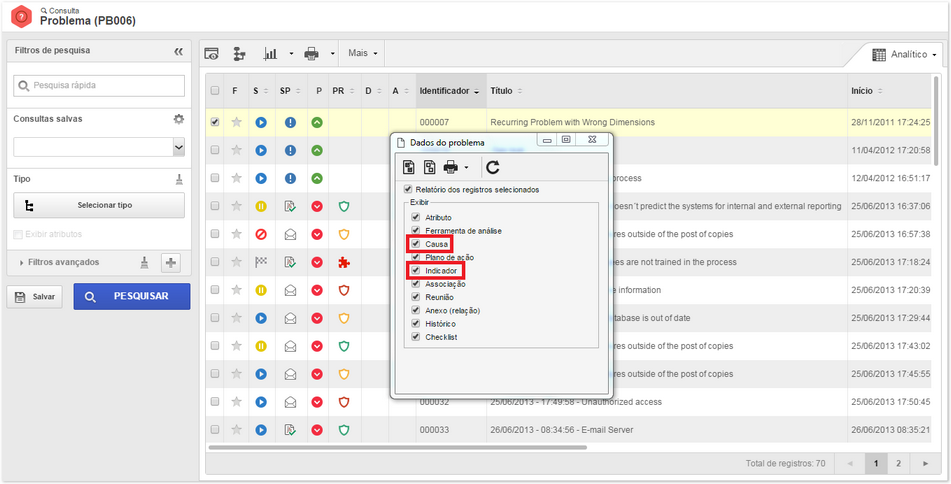
Task: Click the grid horizontal scrollbar
Action: click(397, 448)
